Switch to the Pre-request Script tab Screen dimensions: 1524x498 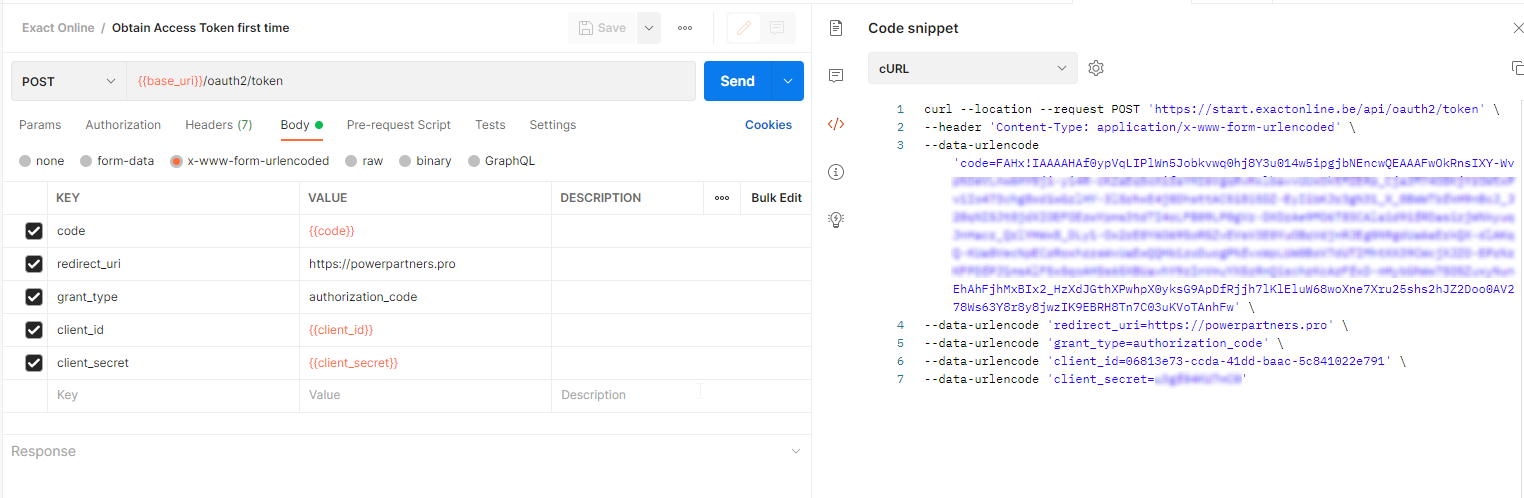[398, 125]
